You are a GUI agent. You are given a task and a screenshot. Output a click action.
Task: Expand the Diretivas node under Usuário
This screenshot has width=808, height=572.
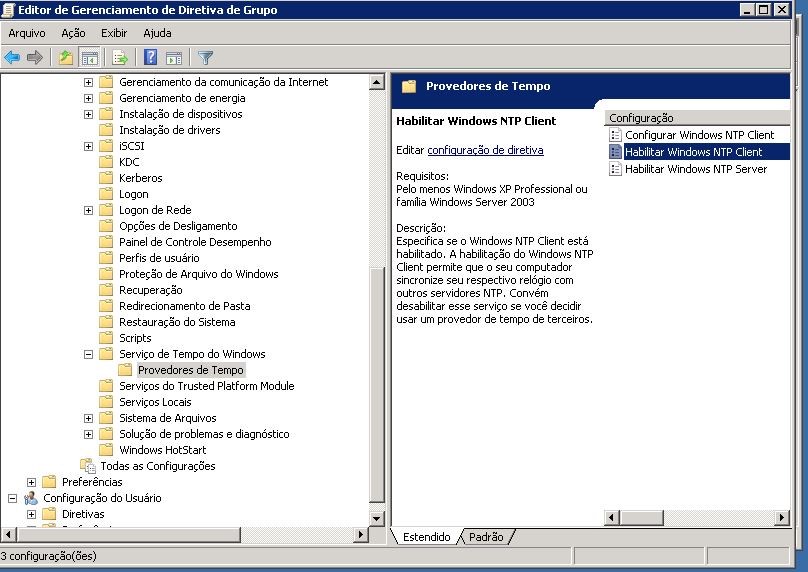(x=31, y=514)
